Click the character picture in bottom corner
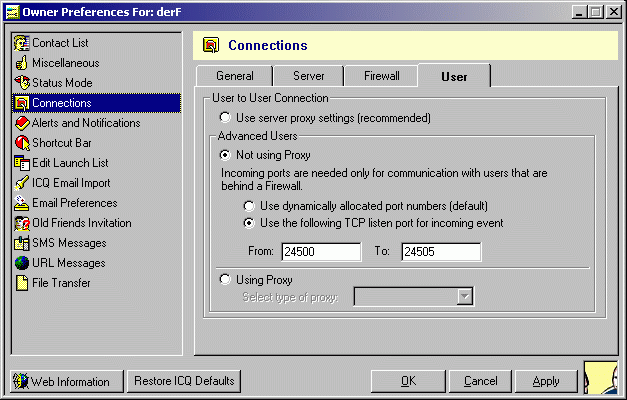Viewport: 627px width, 400px height. (601, 377)
